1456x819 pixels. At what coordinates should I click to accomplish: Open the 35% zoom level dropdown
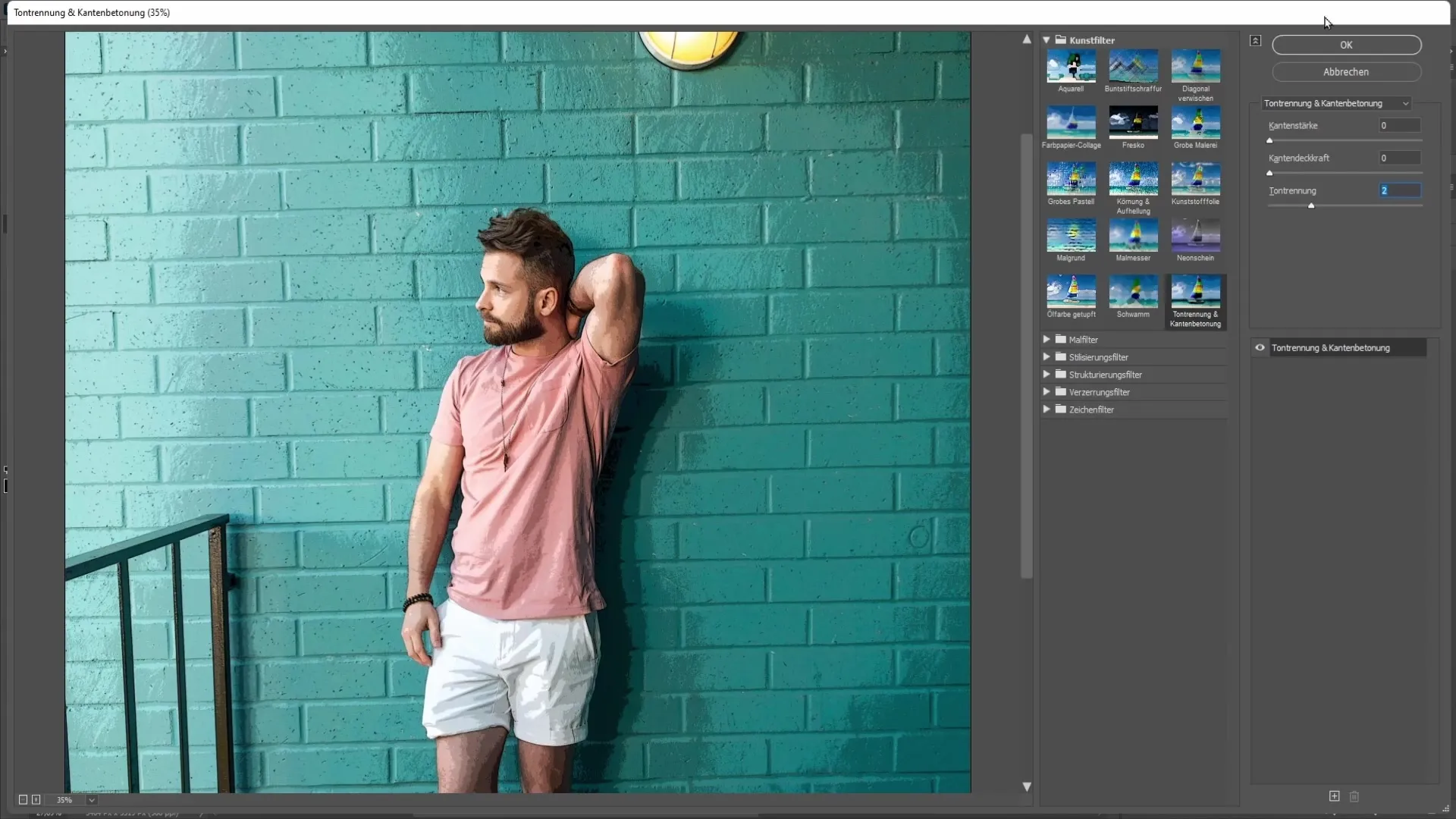point(91,799)
